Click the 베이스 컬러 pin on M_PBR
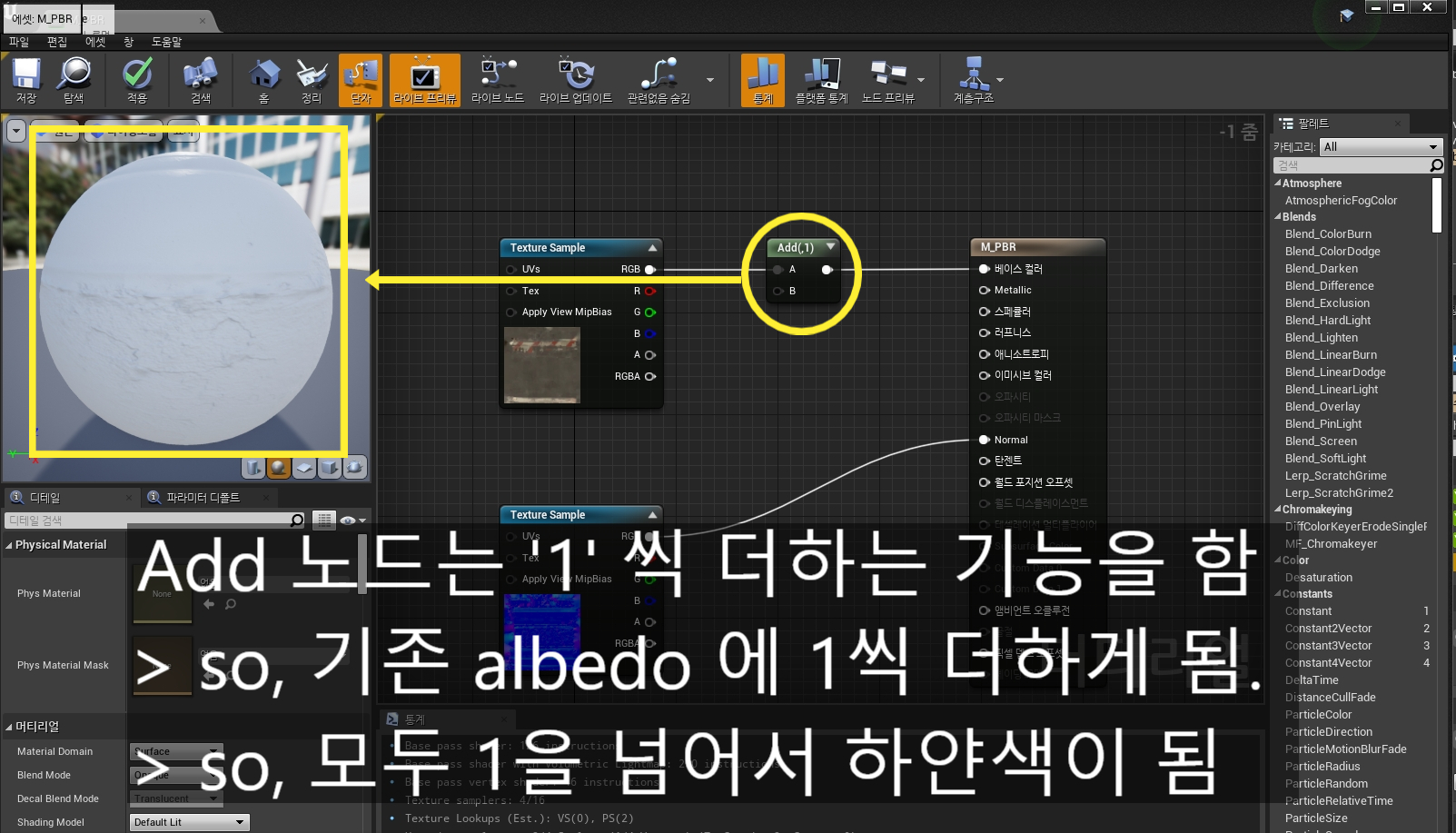The image size is (1456, 833). [984, 269]
